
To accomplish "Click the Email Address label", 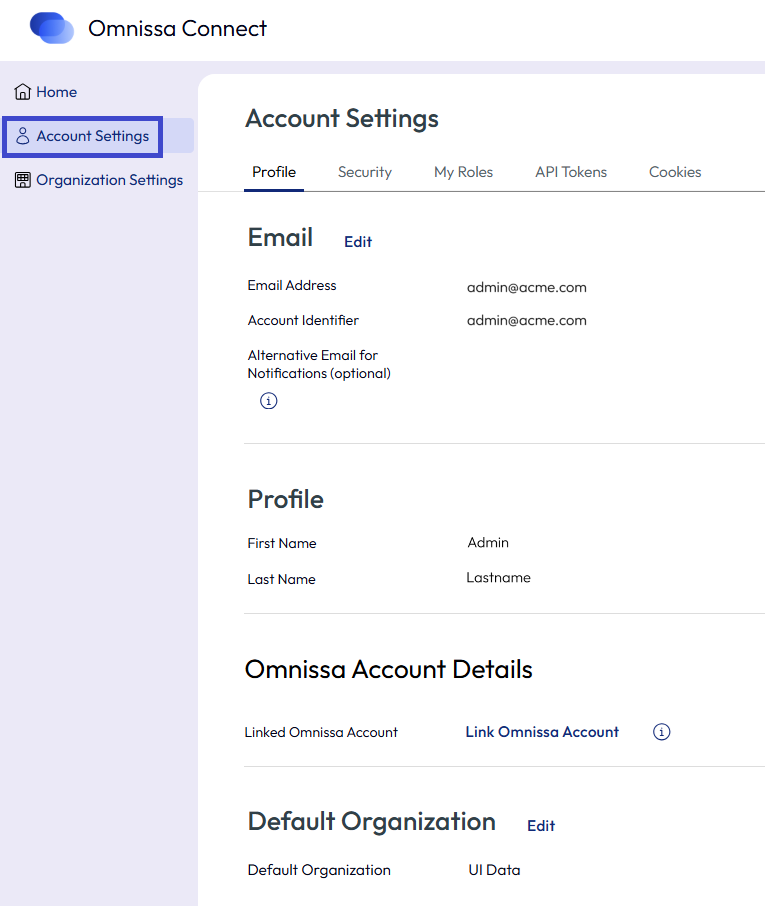I will point(292,285).
